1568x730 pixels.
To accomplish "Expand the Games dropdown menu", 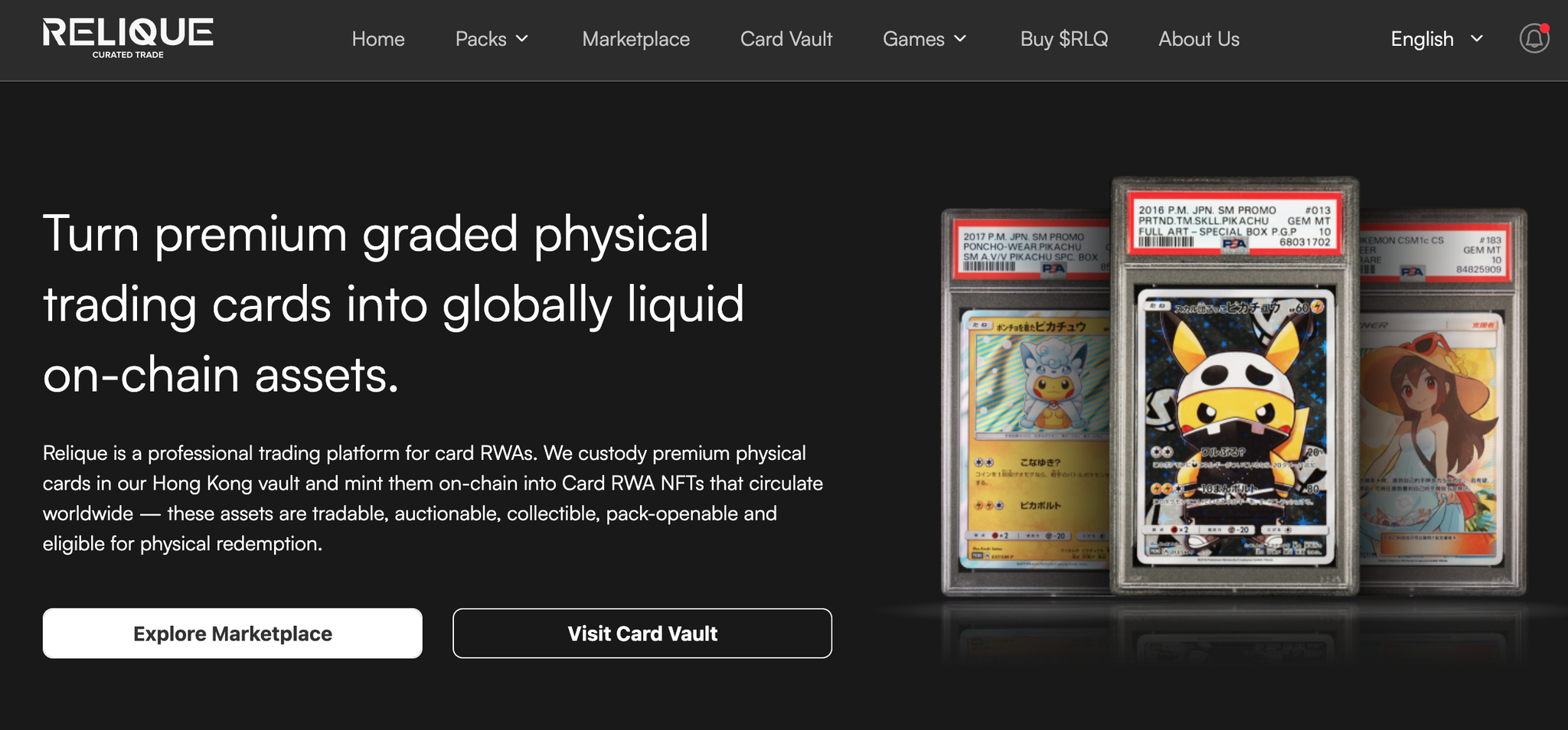I will [925, 39].
